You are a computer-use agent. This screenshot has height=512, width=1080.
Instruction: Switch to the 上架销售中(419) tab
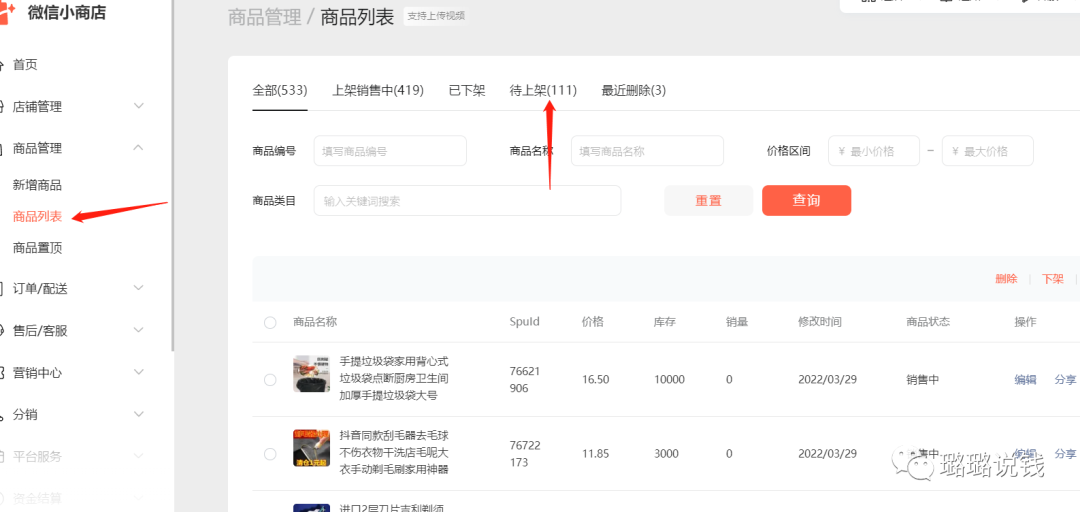377,90
